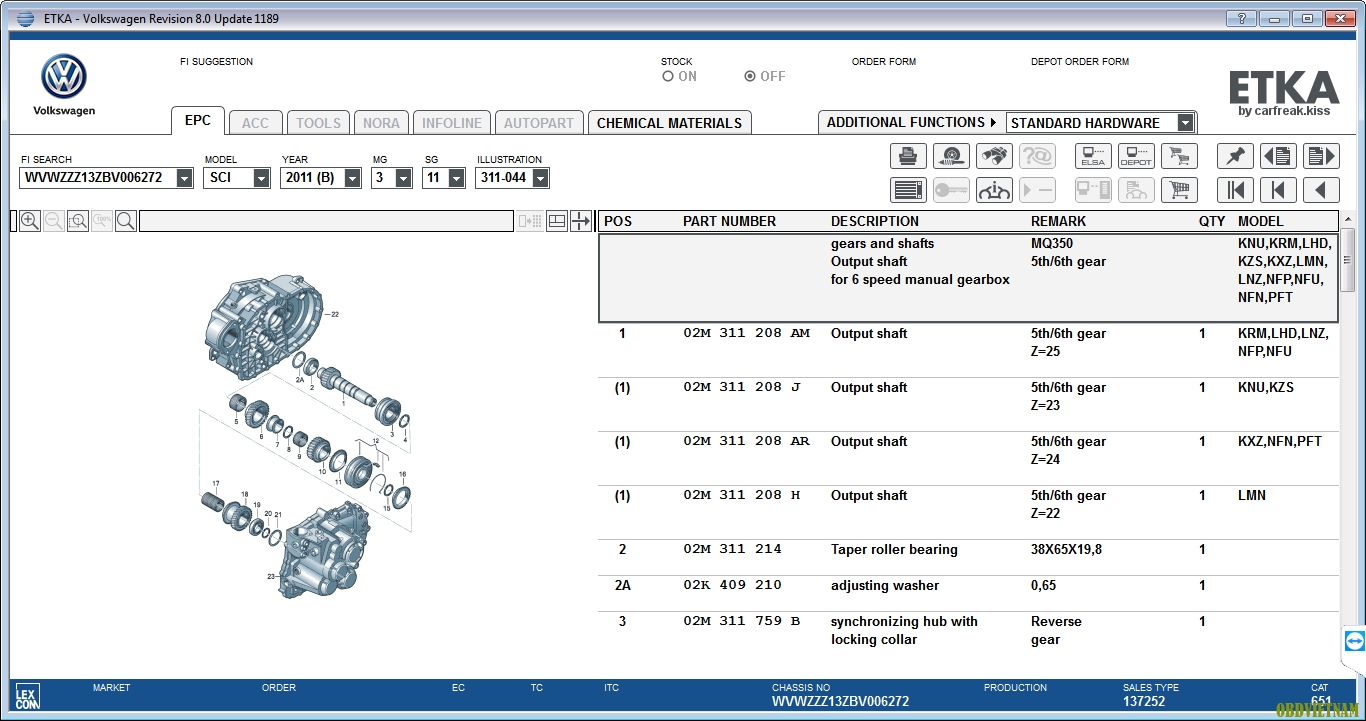
Task: Click the MODEL column header
Action: (x=1261, y=221)
